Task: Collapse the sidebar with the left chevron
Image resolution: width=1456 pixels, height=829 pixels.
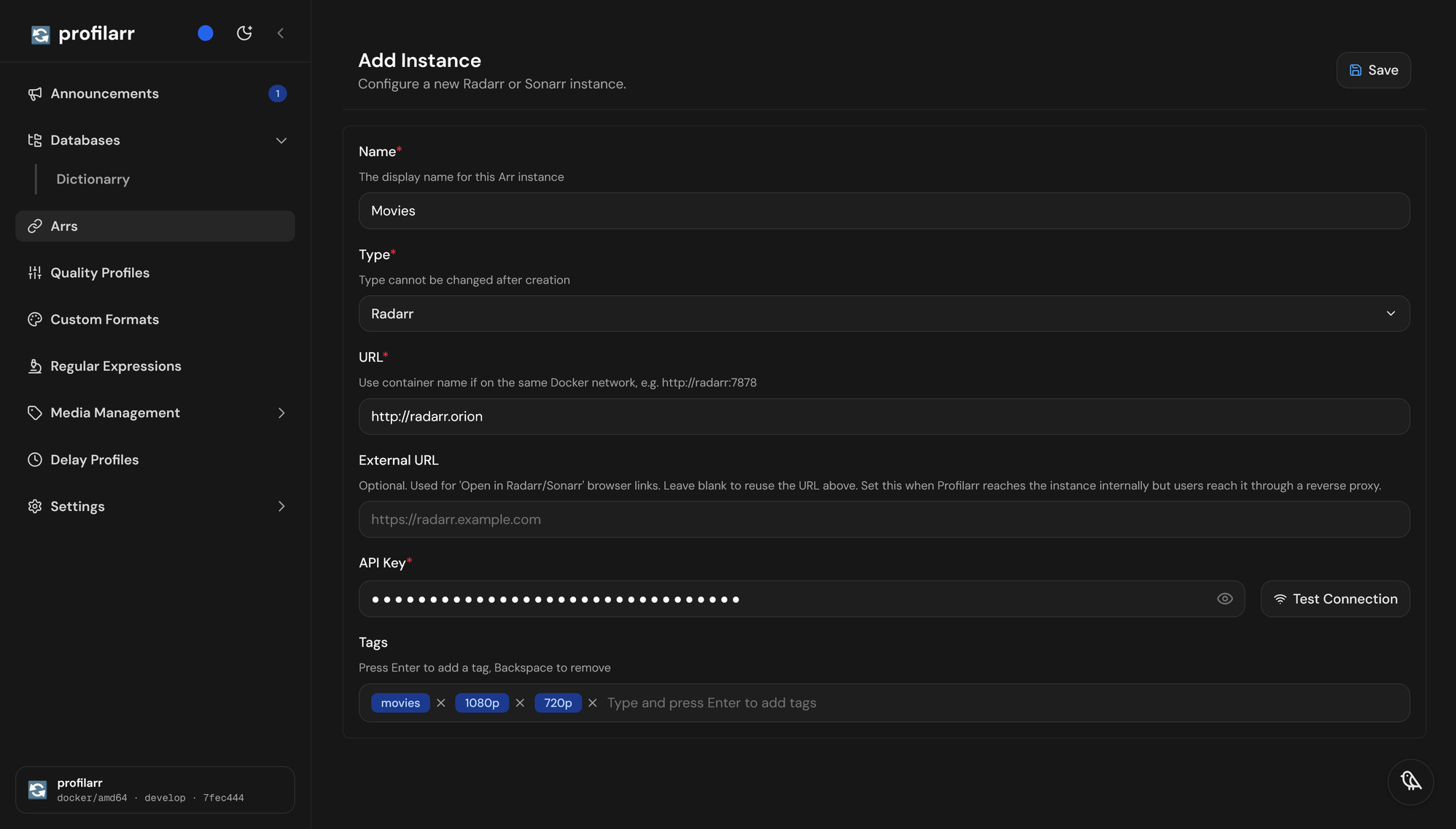Action: pos(281,33)
